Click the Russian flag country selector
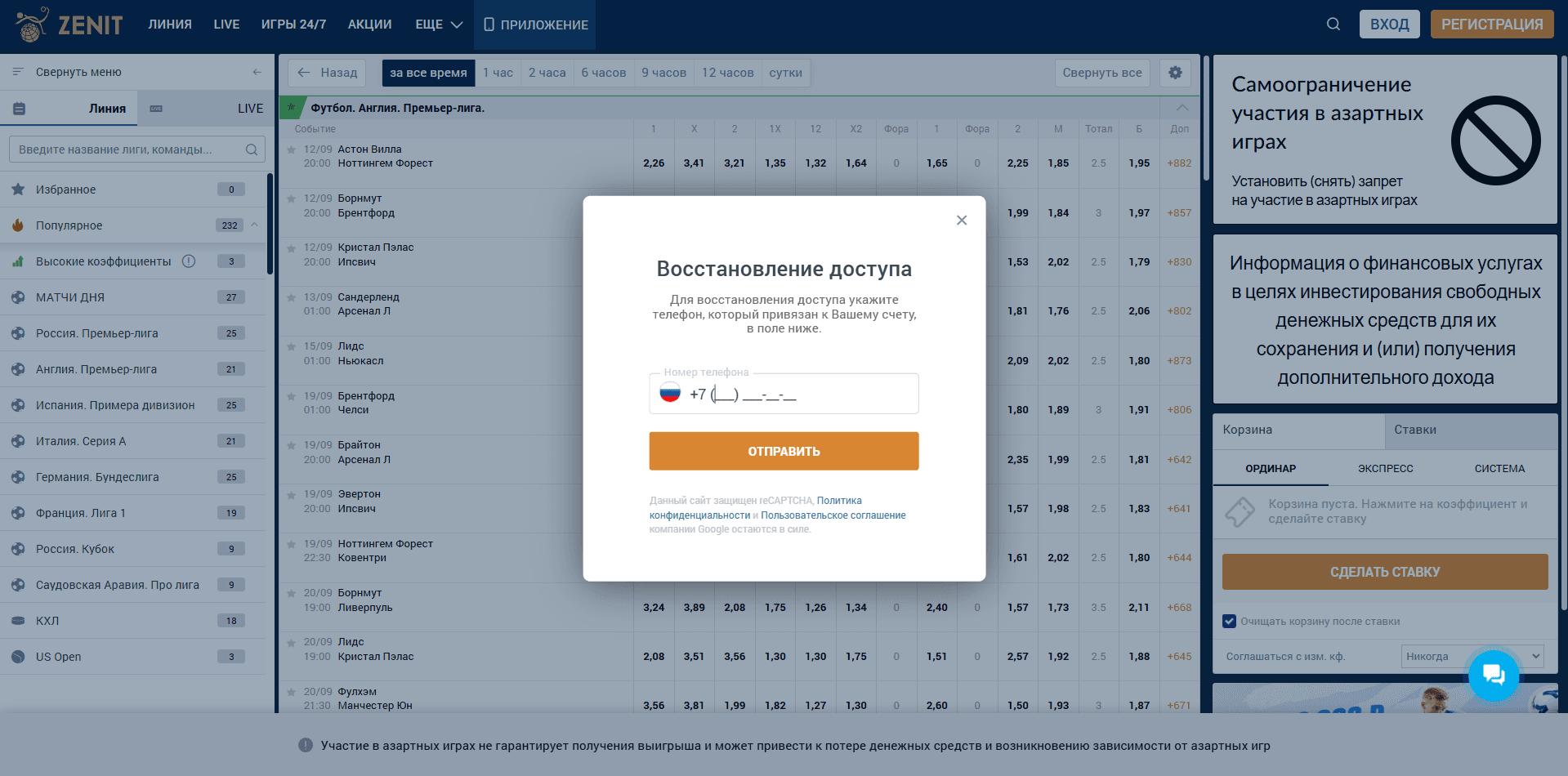1568x776 pixels. 670,393
